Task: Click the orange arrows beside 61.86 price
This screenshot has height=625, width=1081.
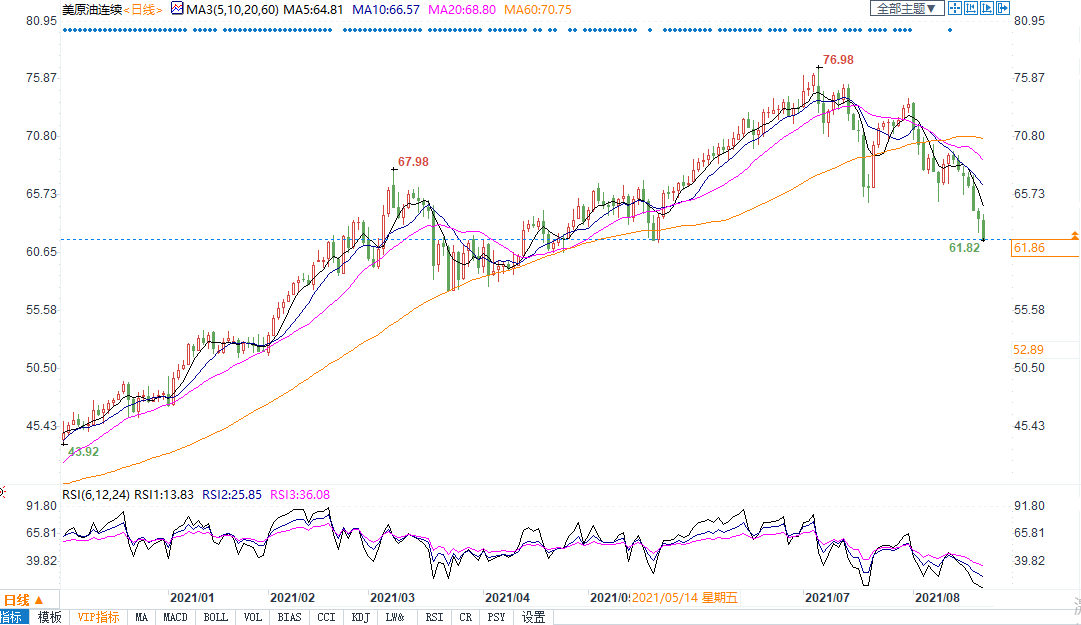Action: [1074, 235]
